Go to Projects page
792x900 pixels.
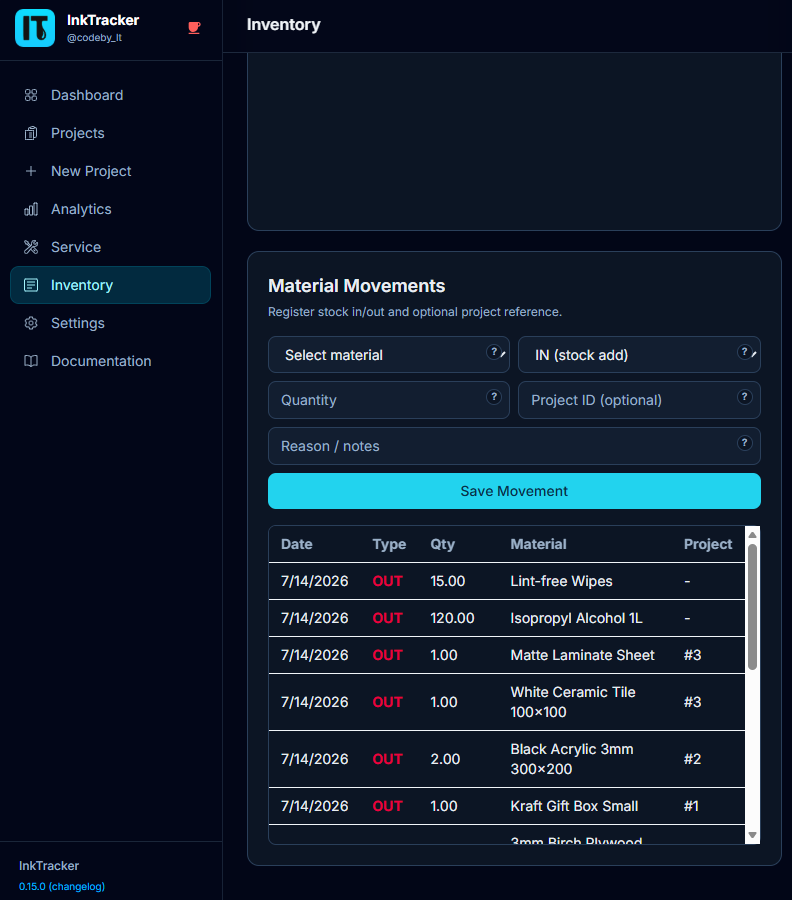pyautogui.click(x=110, y=133)
